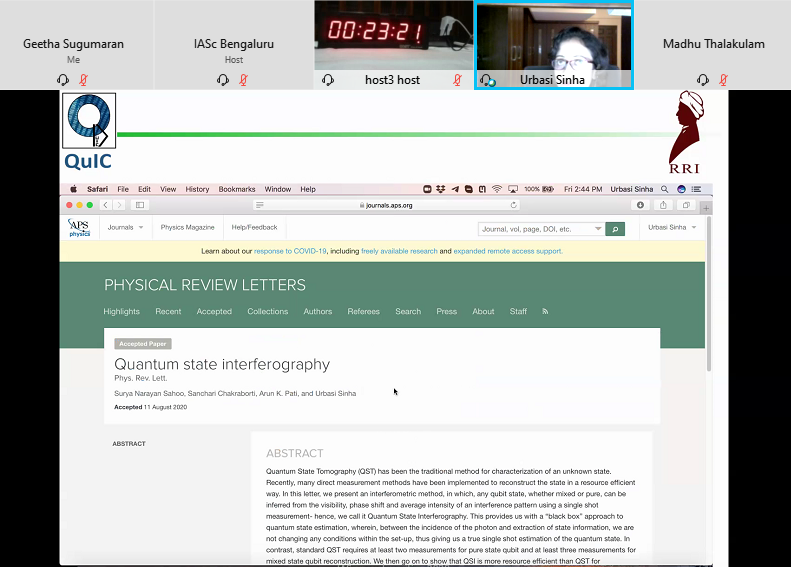Open the Bookmarks menu
Screen dimensions: 791x567
coord(237,189)
